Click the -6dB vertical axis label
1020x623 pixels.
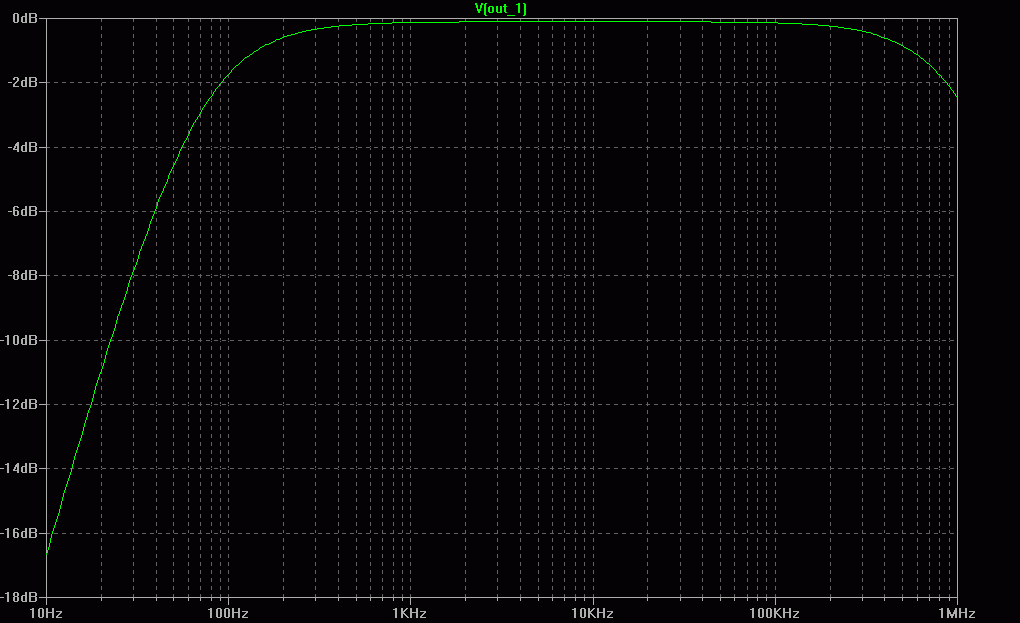coord(22,212)
